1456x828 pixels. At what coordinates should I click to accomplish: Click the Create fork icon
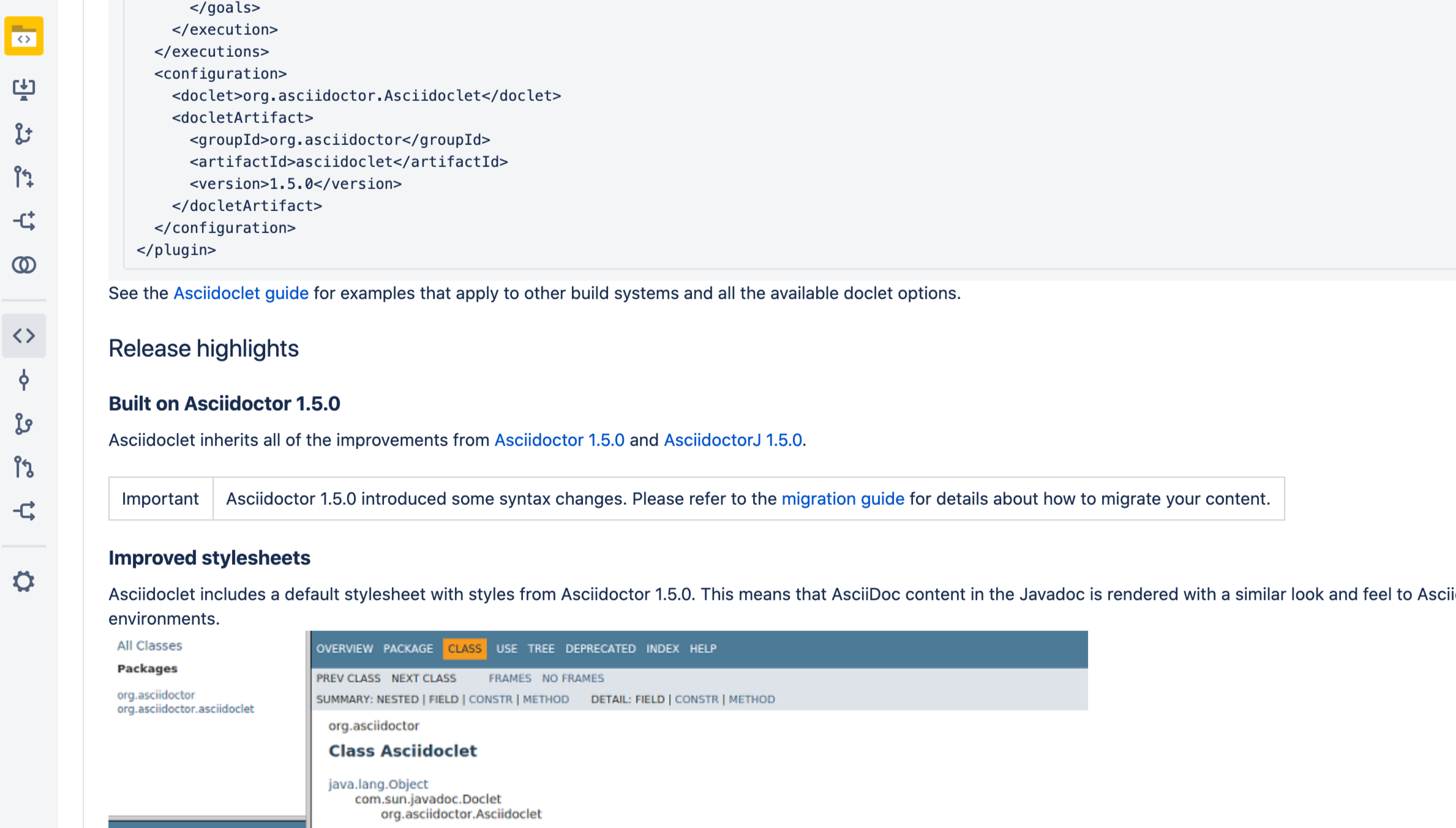click(x=24, y=221)
